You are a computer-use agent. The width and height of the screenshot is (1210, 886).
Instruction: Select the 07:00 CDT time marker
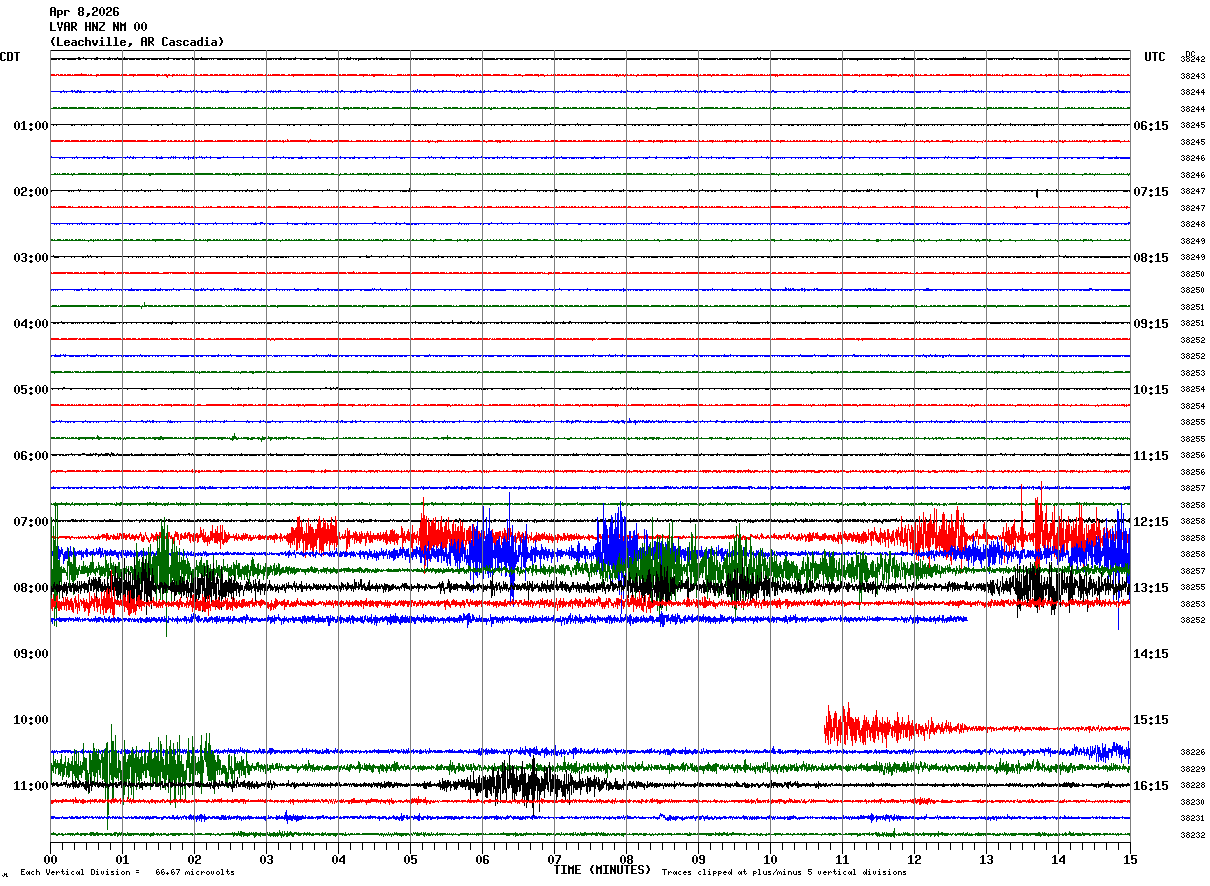pos(30,522)
